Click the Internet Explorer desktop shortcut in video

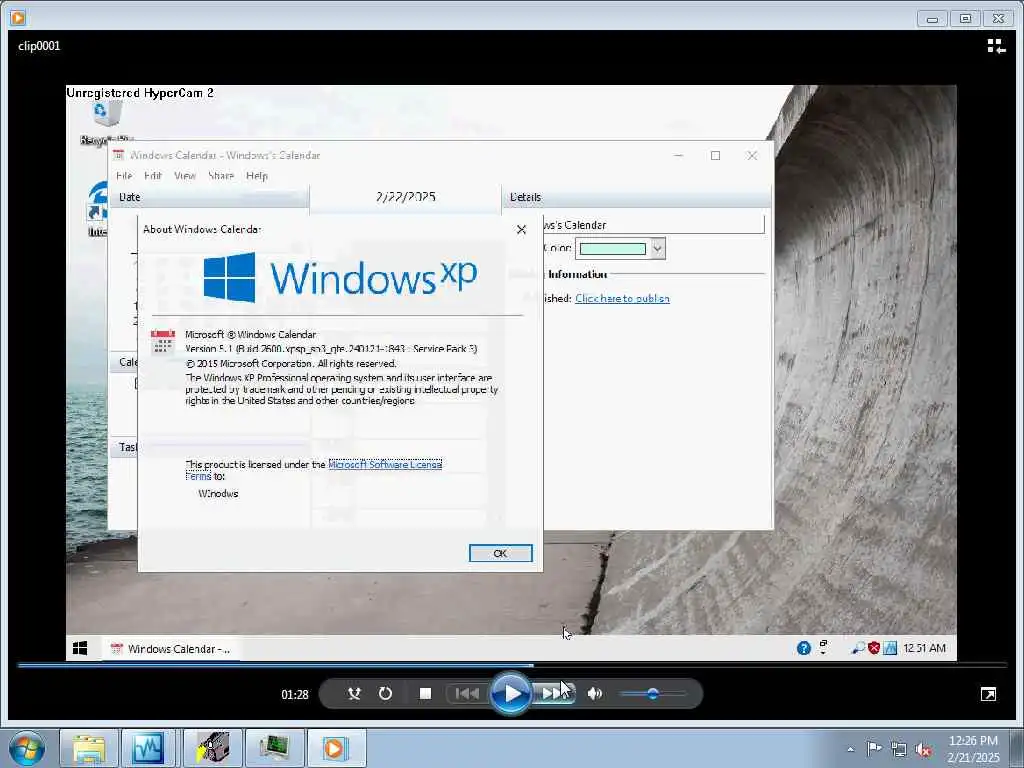[x=98, y=209]
